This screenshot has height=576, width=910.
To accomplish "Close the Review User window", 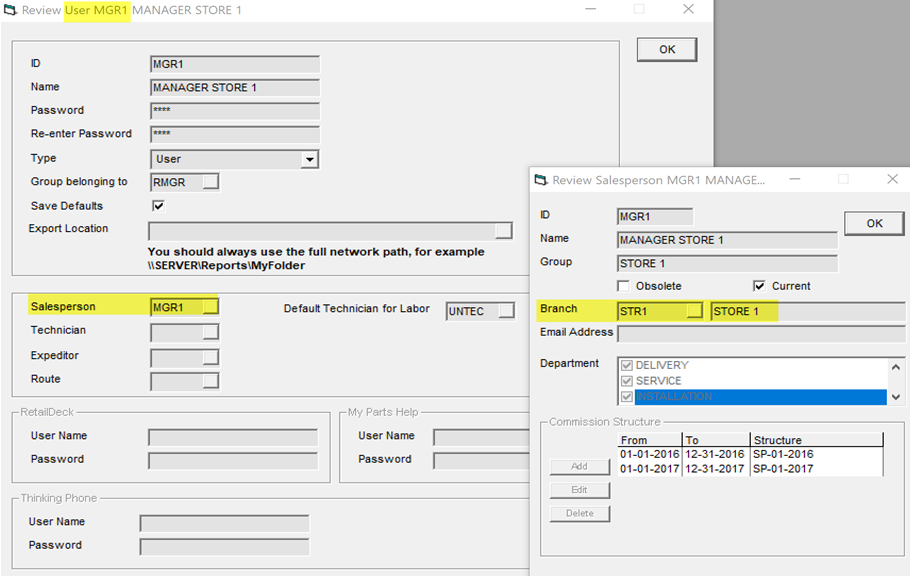I will click(x=688, y=9).
